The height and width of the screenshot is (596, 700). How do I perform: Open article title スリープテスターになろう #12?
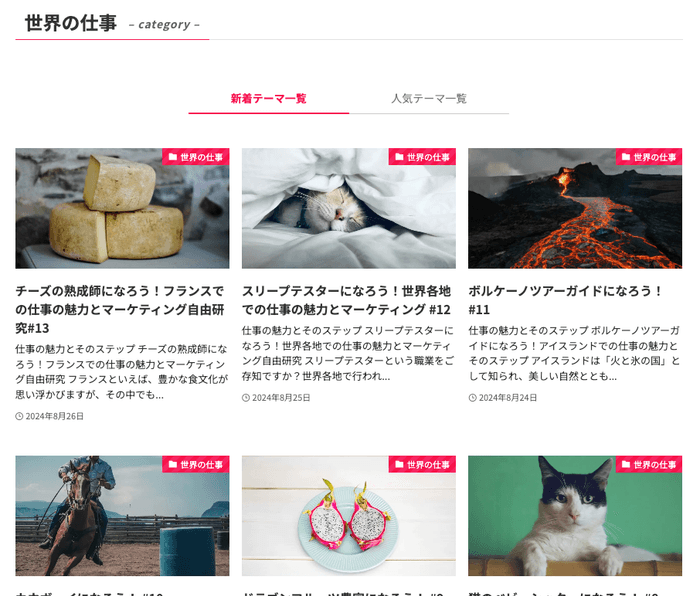click(x=346, y=300)
